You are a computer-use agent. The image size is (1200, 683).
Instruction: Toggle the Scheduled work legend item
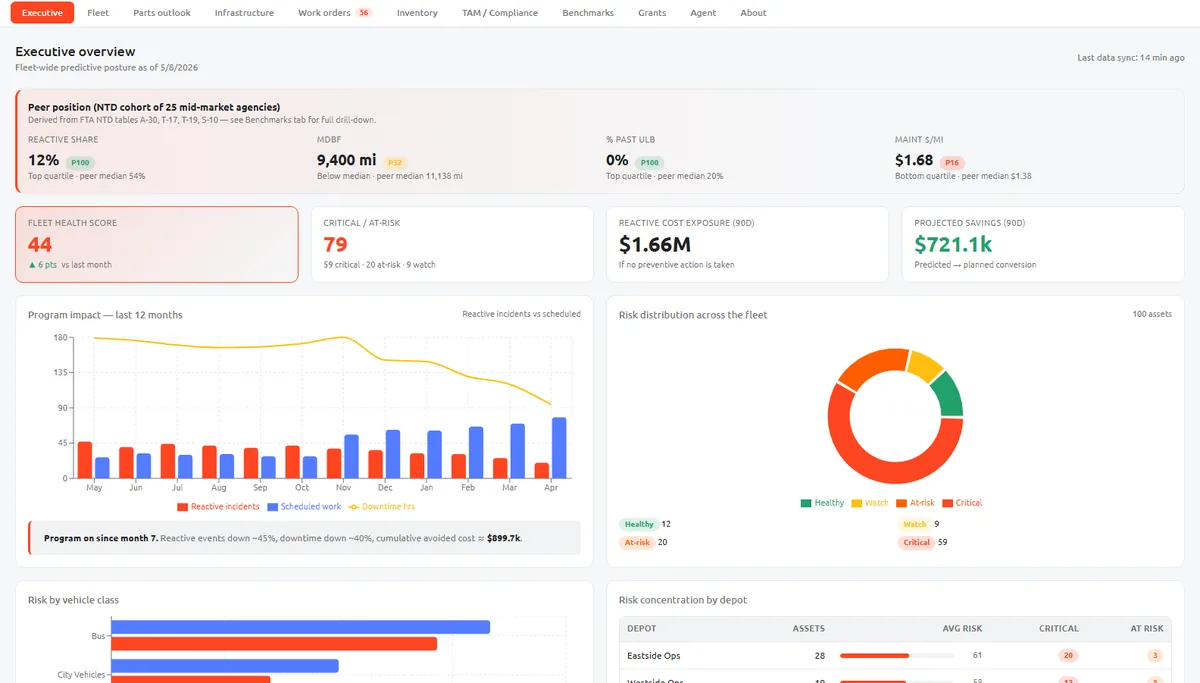coord(304,507)
